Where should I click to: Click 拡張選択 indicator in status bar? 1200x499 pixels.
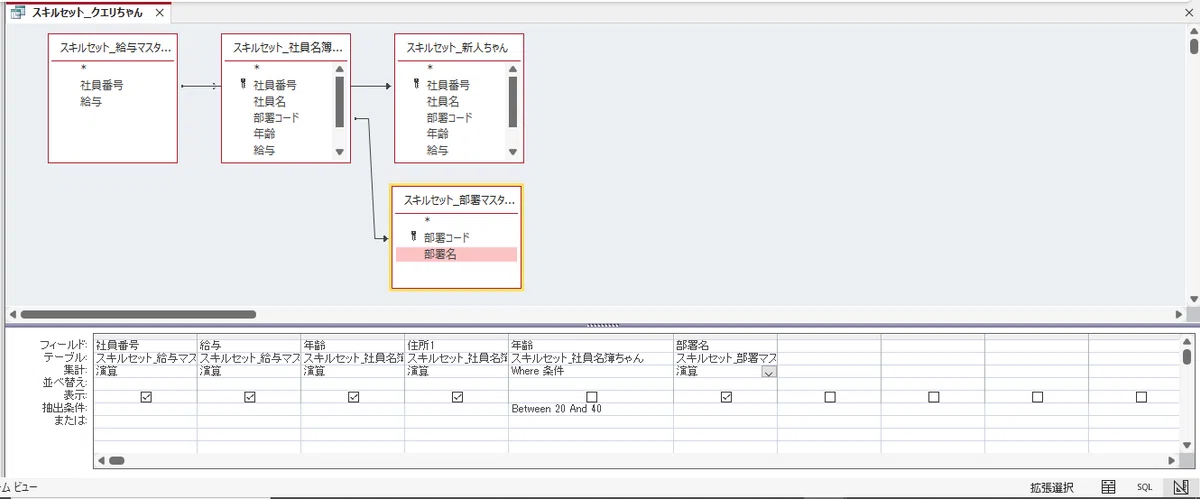tap(1051, 487)
